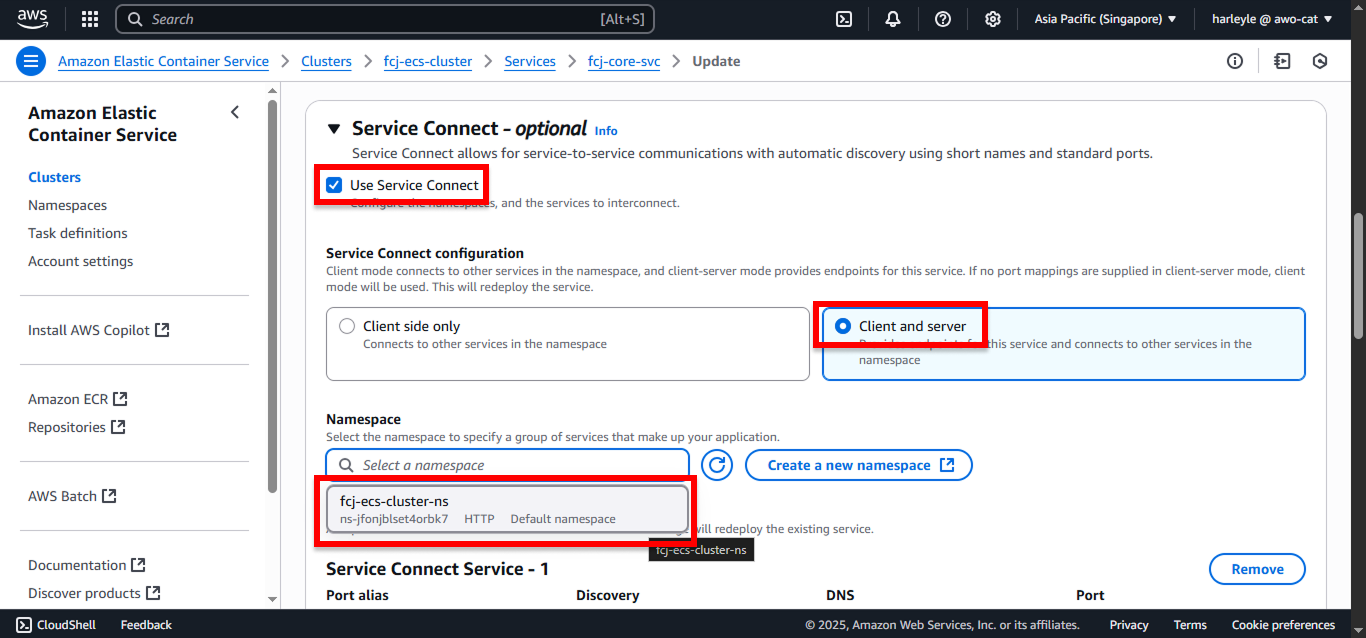The width and height of the screenshot is (1366, 638).
Task: Click the external link icon beside Documentation
Action: coord(139,565)
